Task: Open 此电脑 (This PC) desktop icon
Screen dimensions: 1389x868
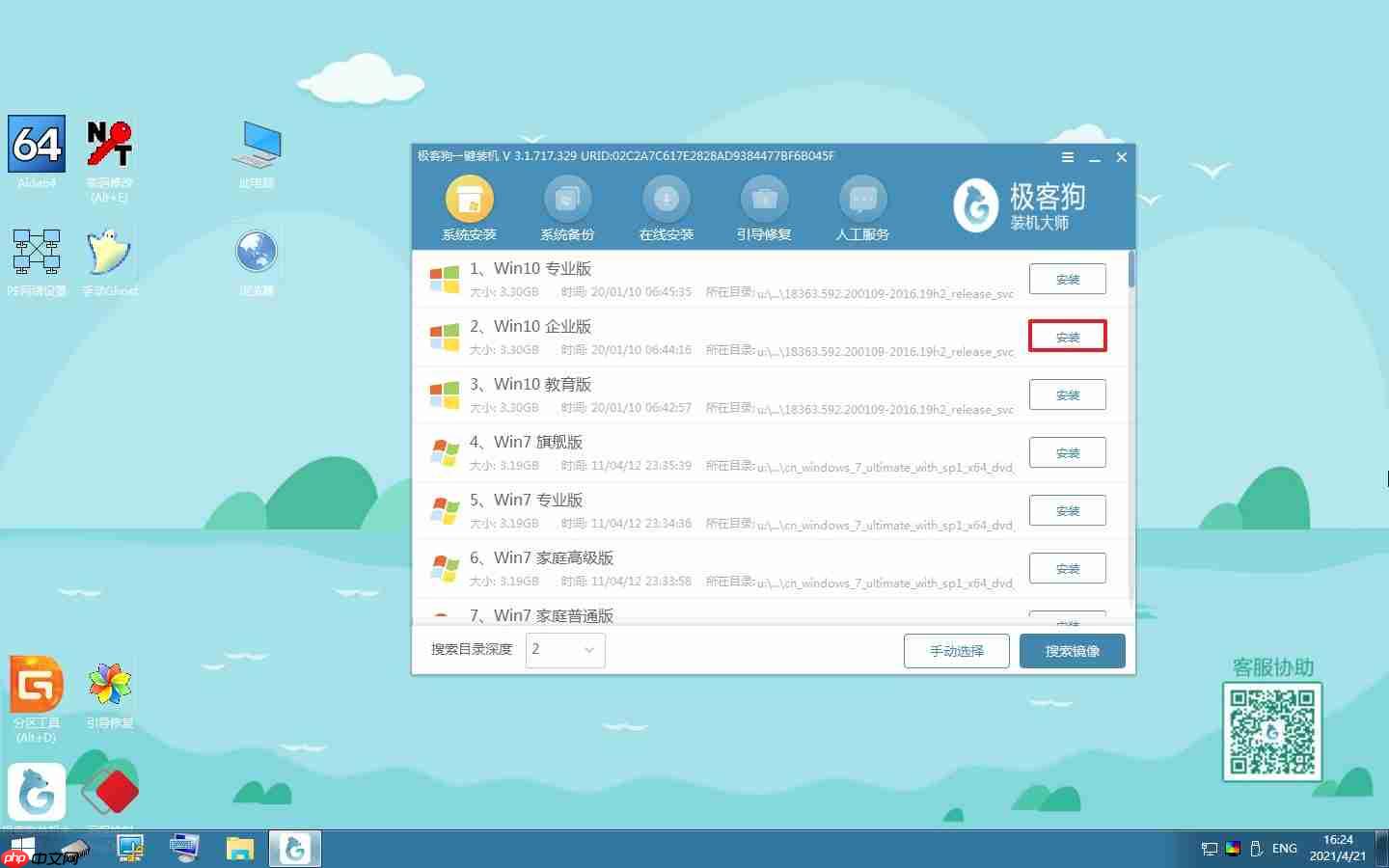Action: point(256,145)
